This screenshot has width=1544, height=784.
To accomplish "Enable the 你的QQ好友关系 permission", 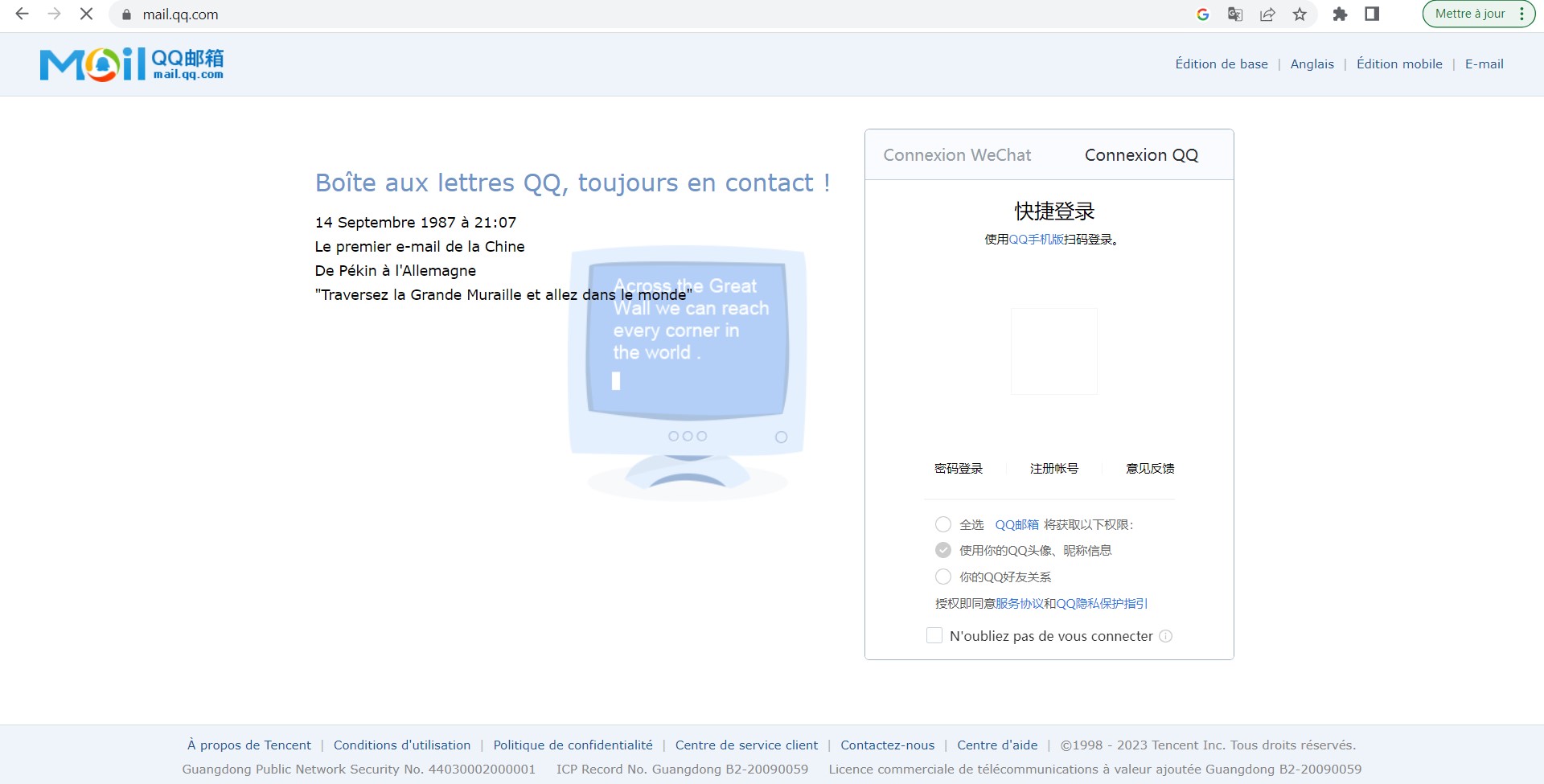I will pos(943,577).
